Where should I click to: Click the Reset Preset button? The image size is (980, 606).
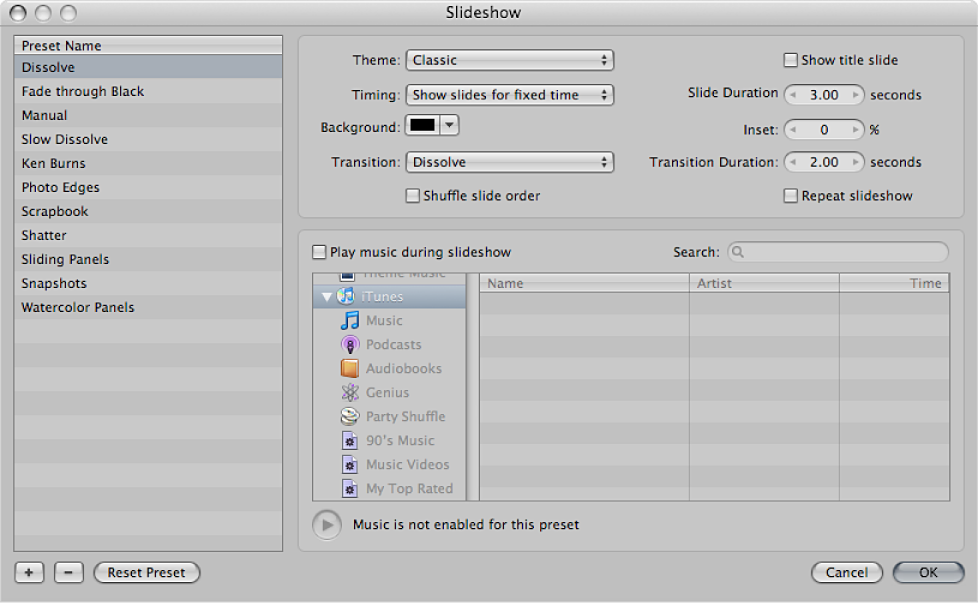146,572
